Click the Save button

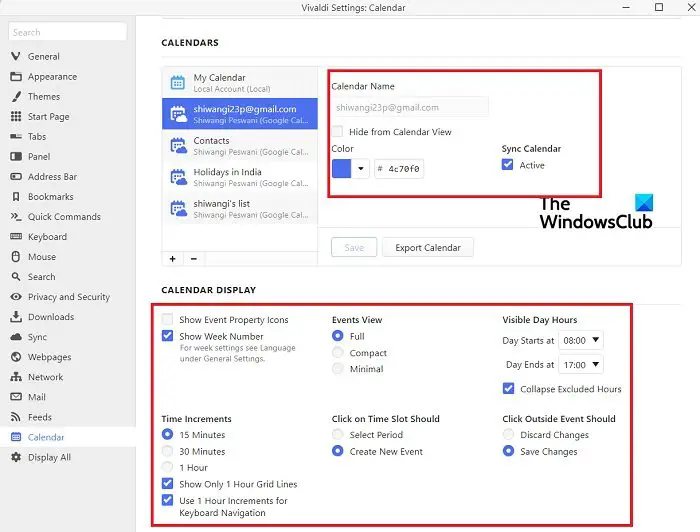coord(354,247)
